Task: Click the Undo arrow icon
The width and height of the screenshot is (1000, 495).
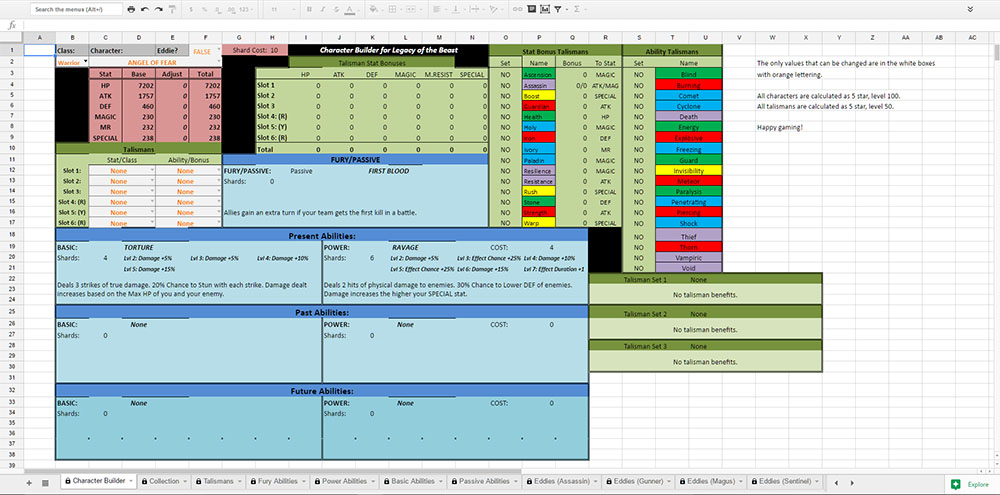Action: click(x=146, y=9)
